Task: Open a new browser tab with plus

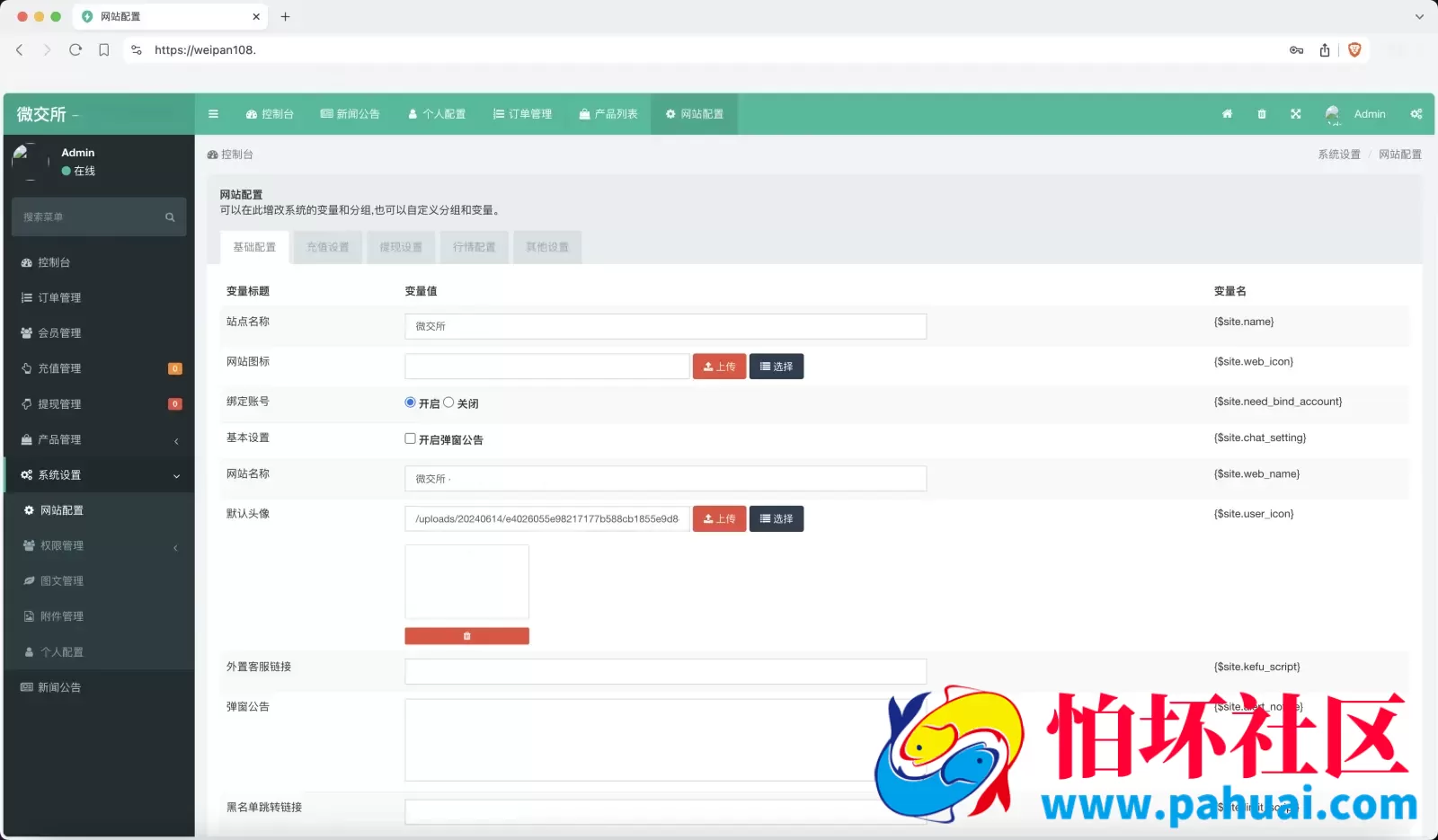Action: coord(285,16)
